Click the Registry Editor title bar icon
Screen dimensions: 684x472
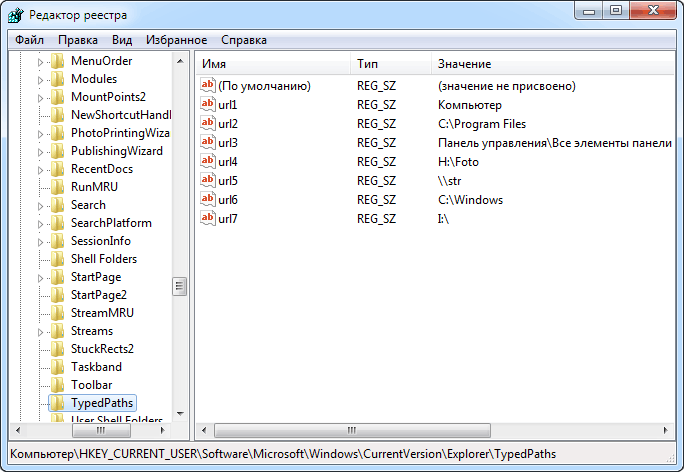pos(16,15)
